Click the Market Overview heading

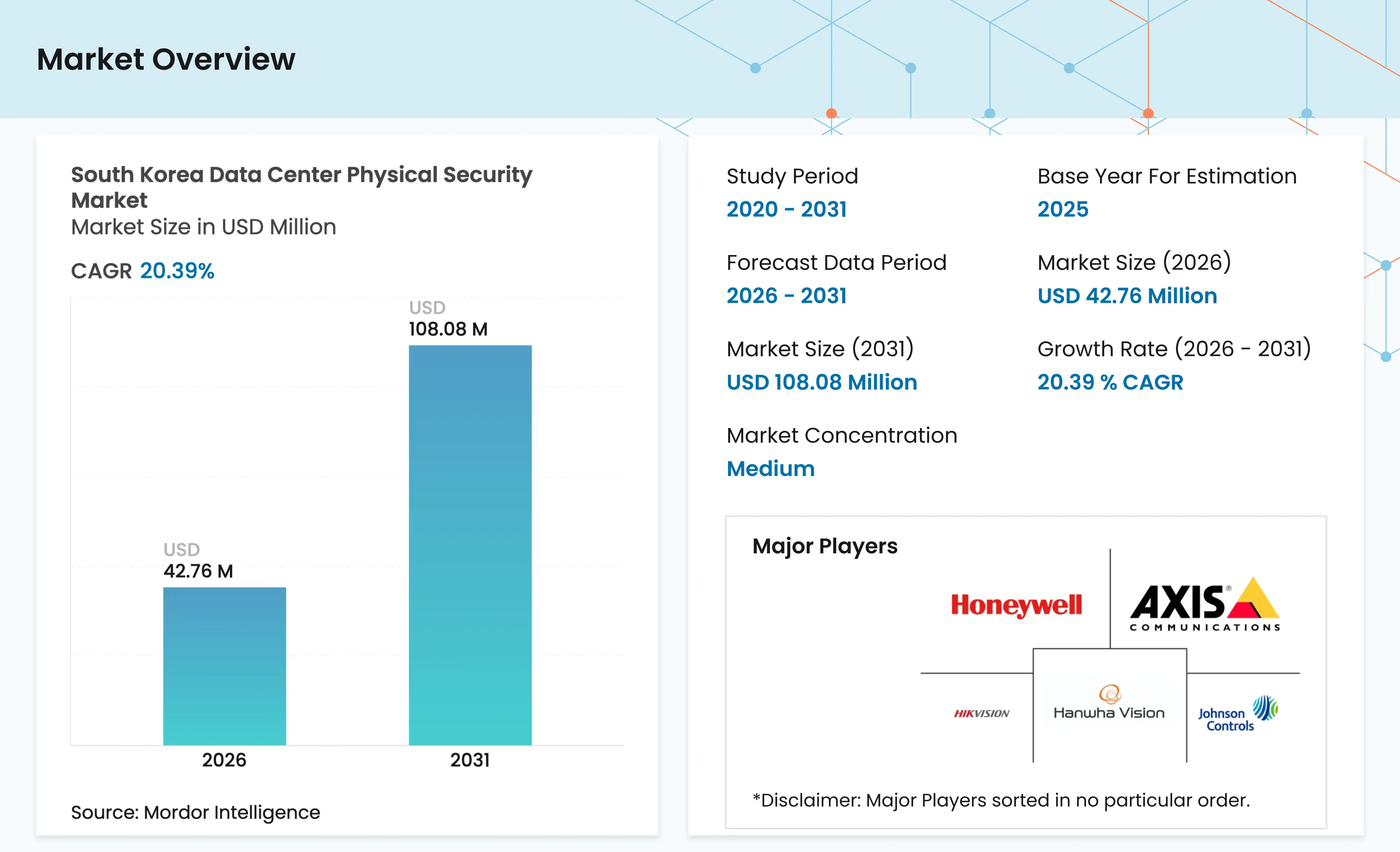click(x=166, y=59)
